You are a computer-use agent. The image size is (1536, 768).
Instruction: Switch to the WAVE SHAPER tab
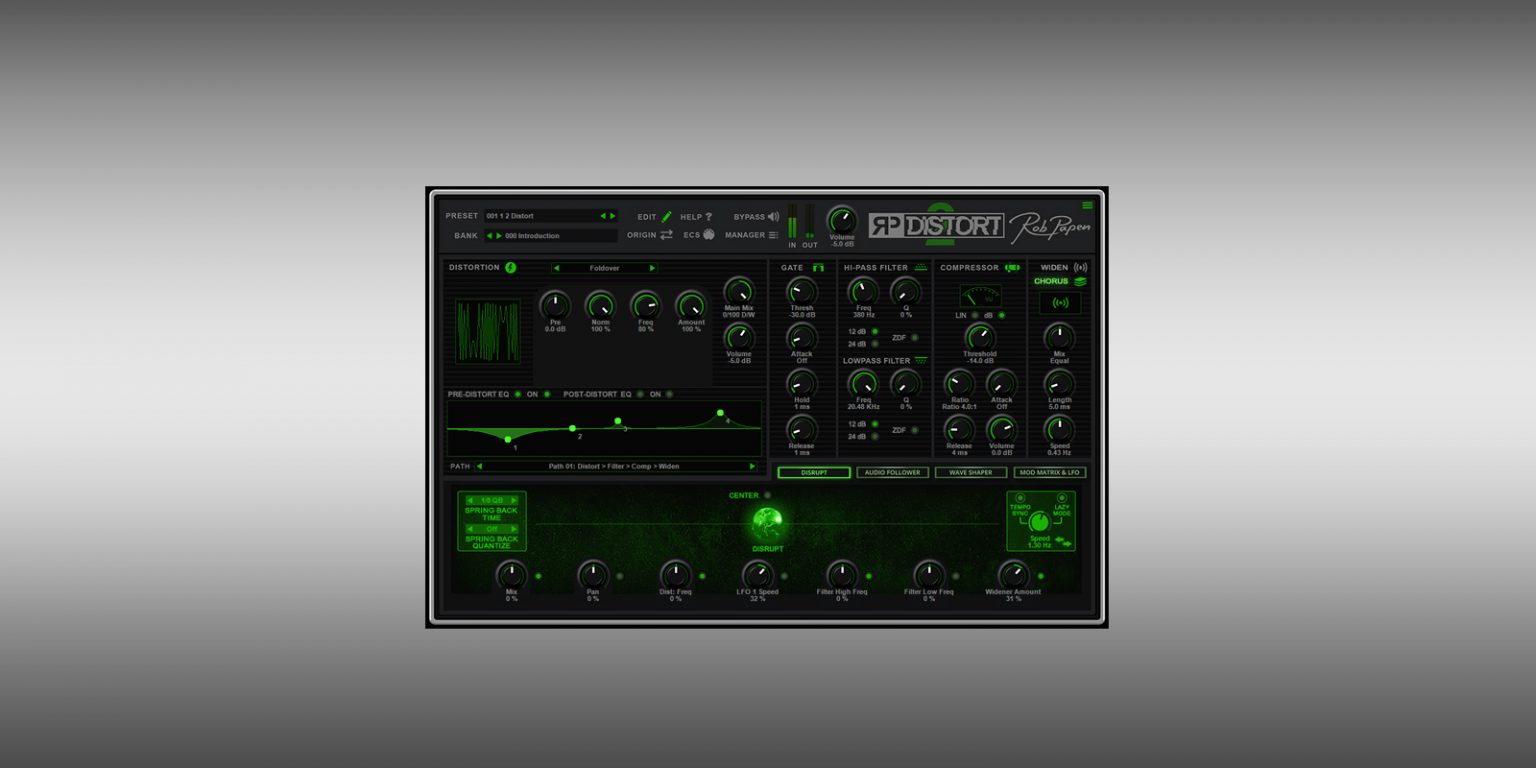[x=970, y=472]
